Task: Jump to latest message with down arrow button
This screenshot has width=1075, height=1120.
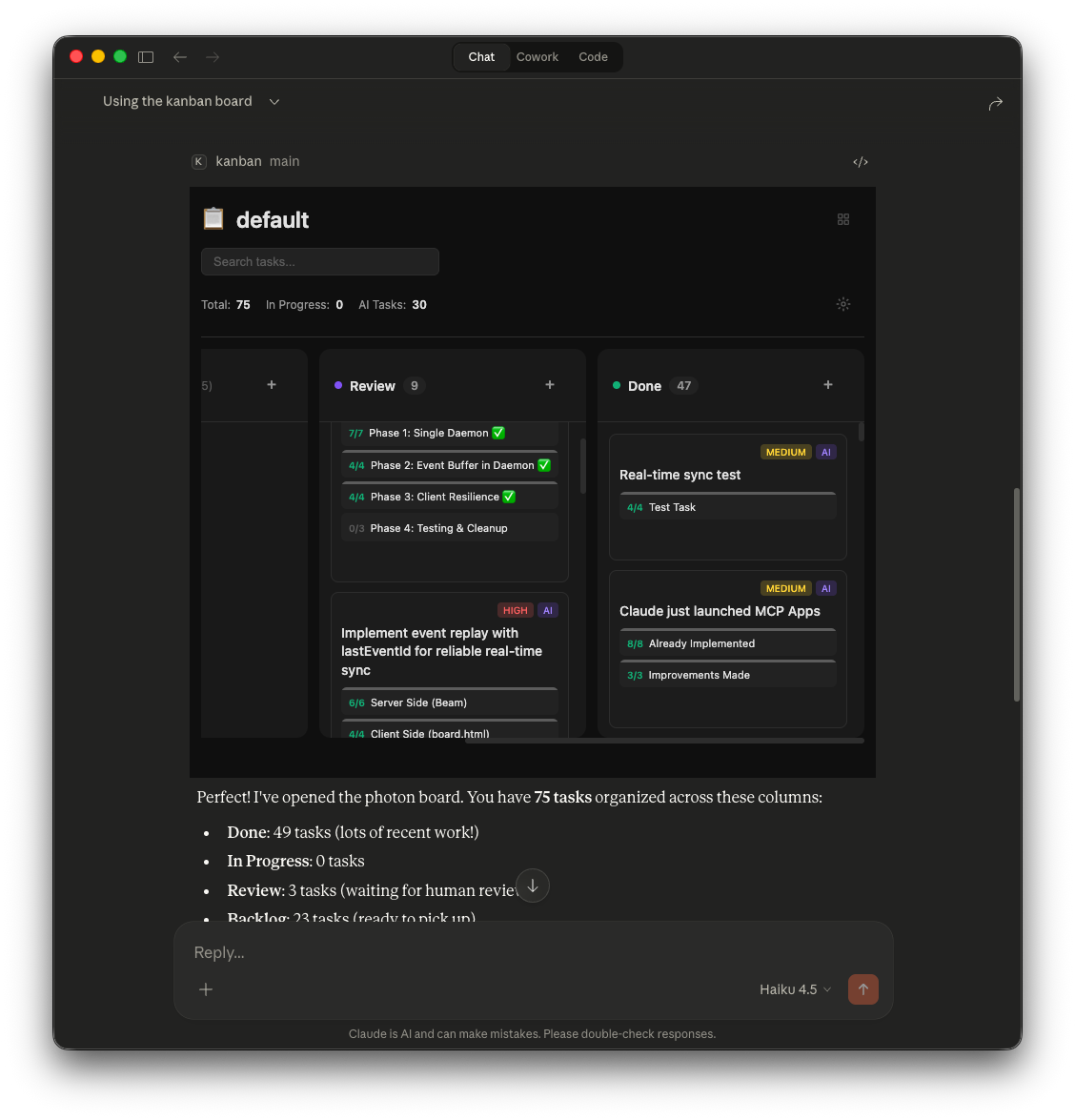Action: point(533,886)
